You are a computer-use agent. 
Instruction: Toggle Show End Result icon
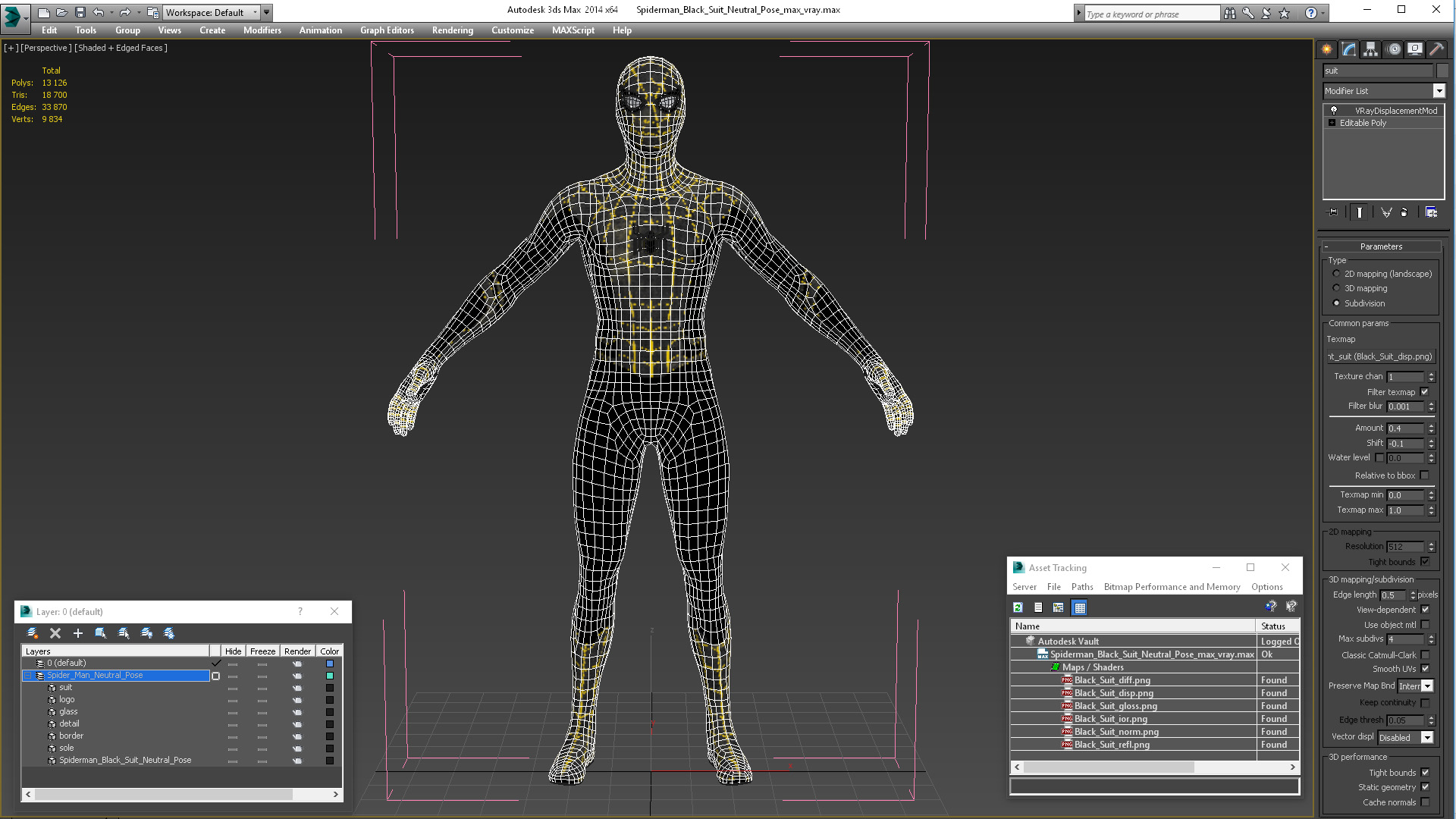point(1360,212)
